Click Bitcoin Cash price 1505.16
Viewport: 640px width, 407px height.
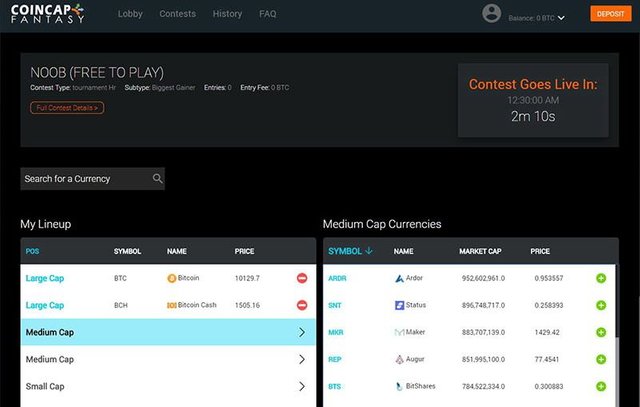pyautogui.click(x=247, y=305)
